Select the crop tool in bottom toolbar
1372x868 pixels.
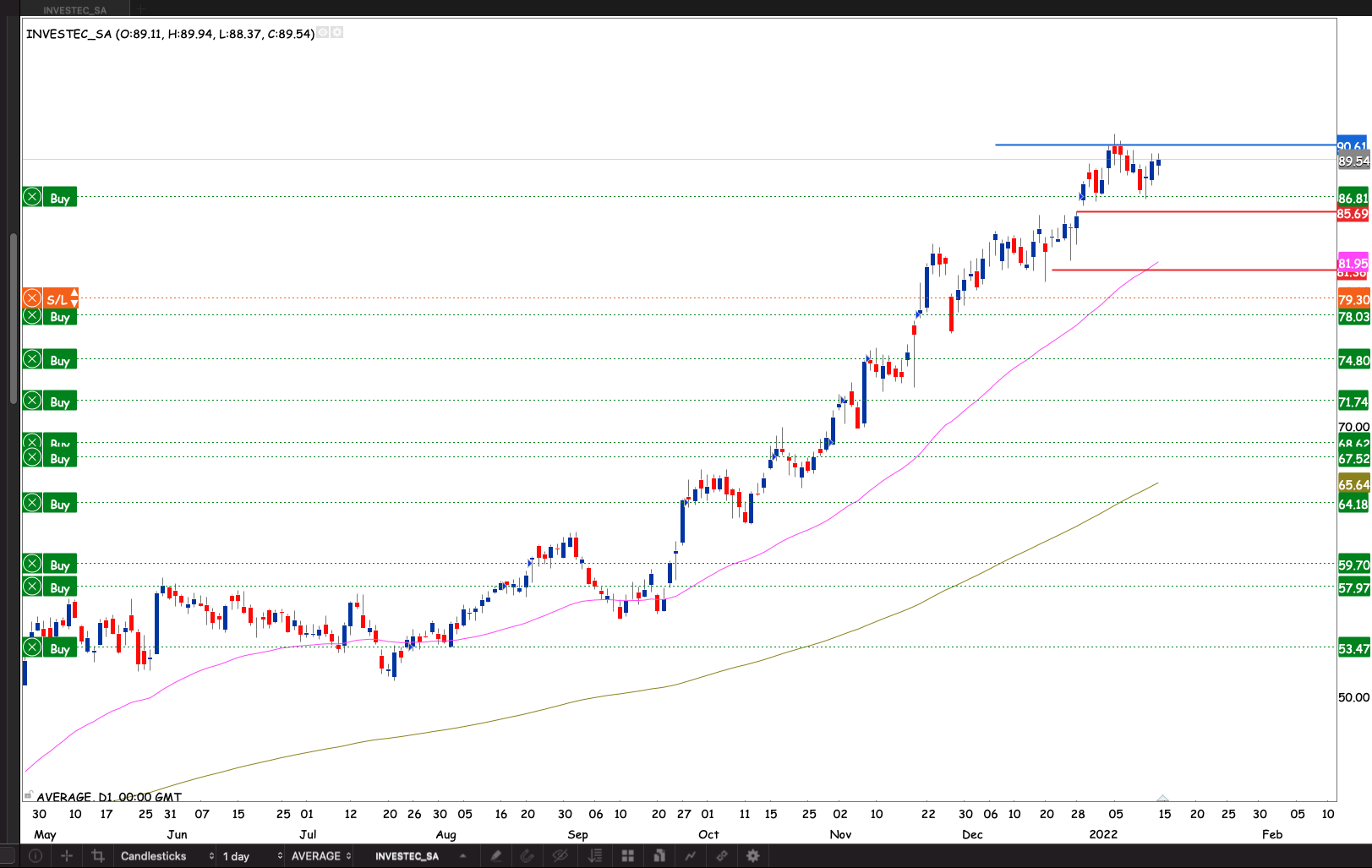[x=98, y=856]
